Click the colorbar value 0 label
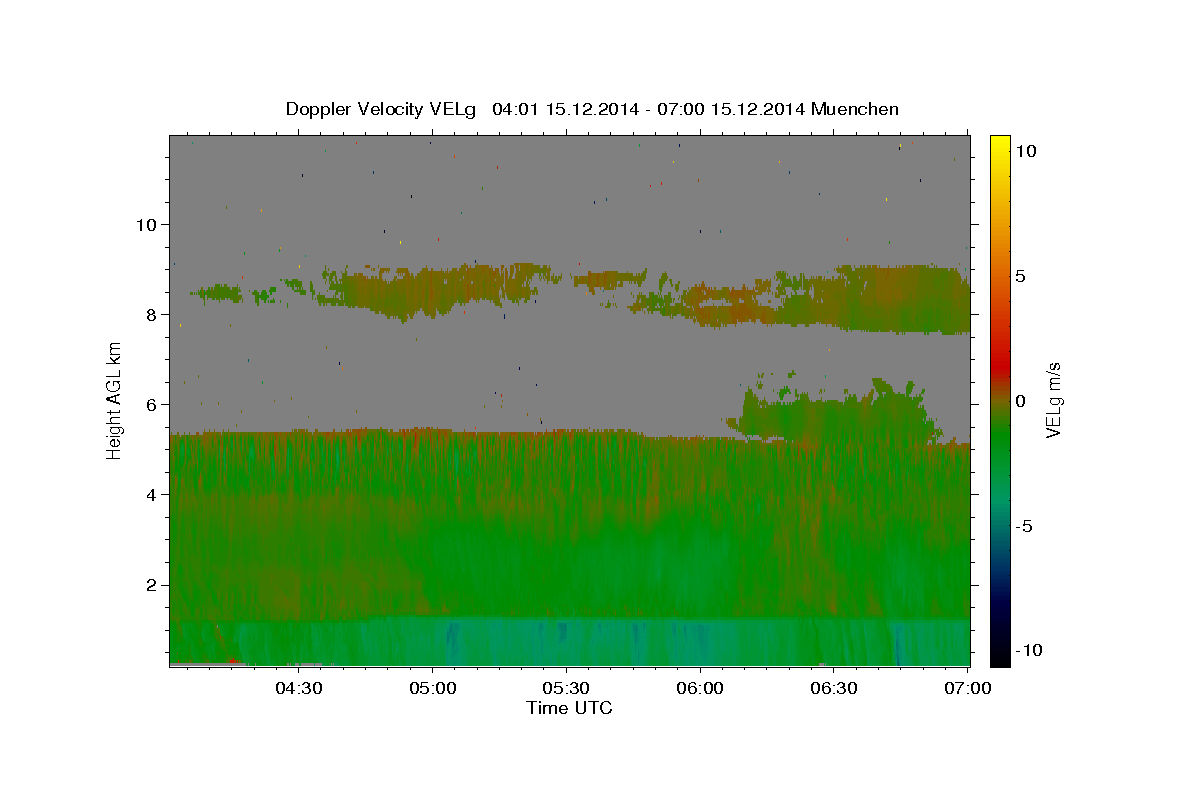The height and width of the screenshot is (800, 1200). pyautogui.click(x=1020, y=401)
